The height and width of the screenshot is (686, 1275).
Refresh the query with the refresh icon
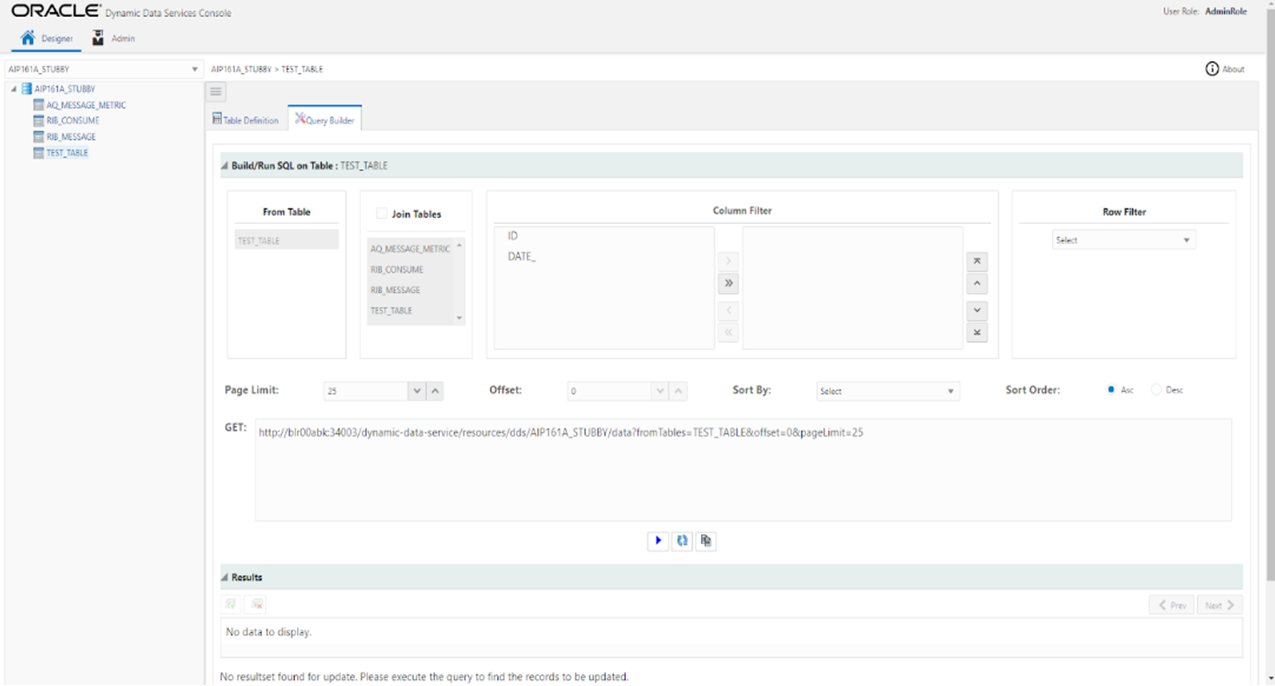coord(681,540)
